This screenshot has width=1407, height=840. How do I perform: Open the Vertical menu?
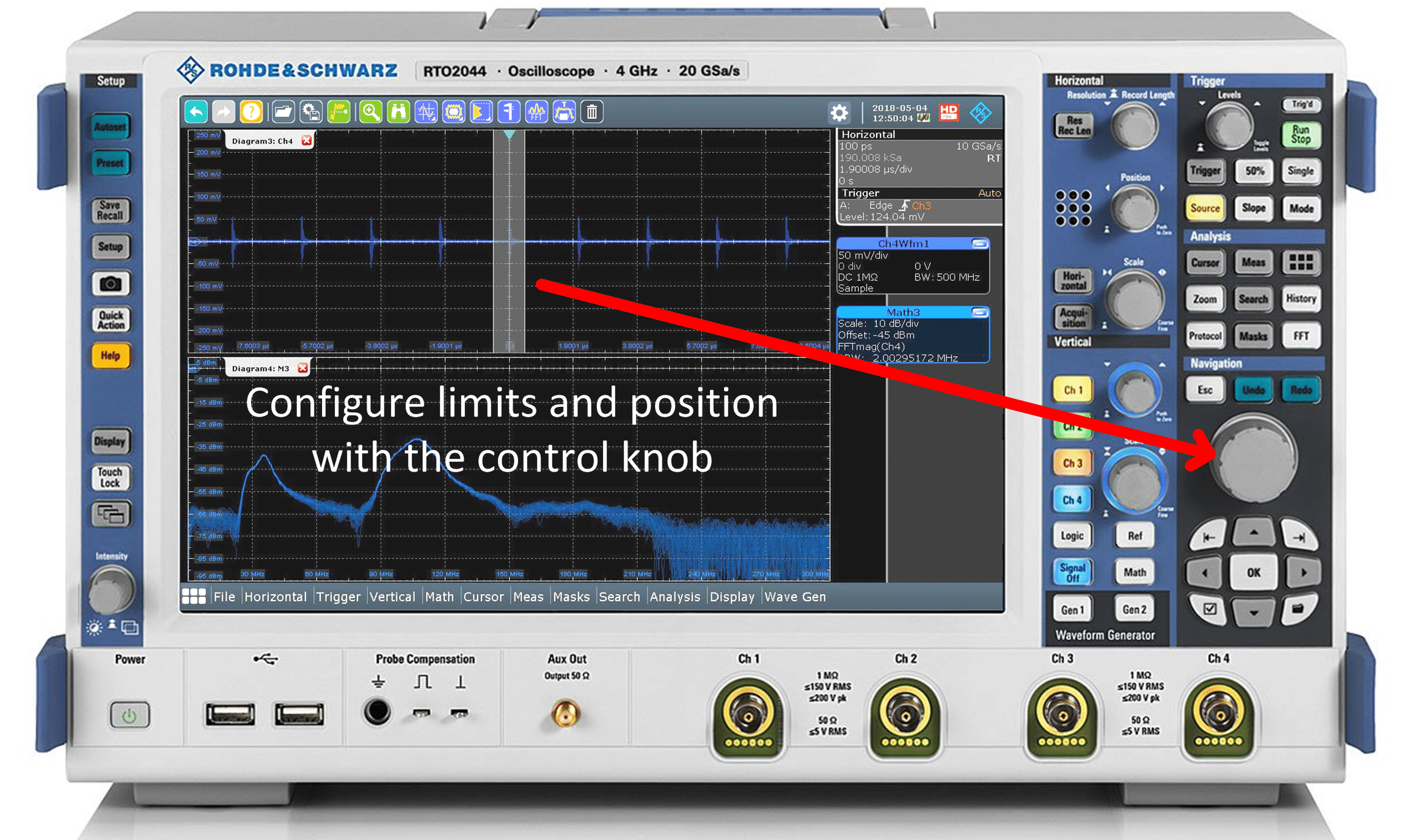click(x=392, y=597)
